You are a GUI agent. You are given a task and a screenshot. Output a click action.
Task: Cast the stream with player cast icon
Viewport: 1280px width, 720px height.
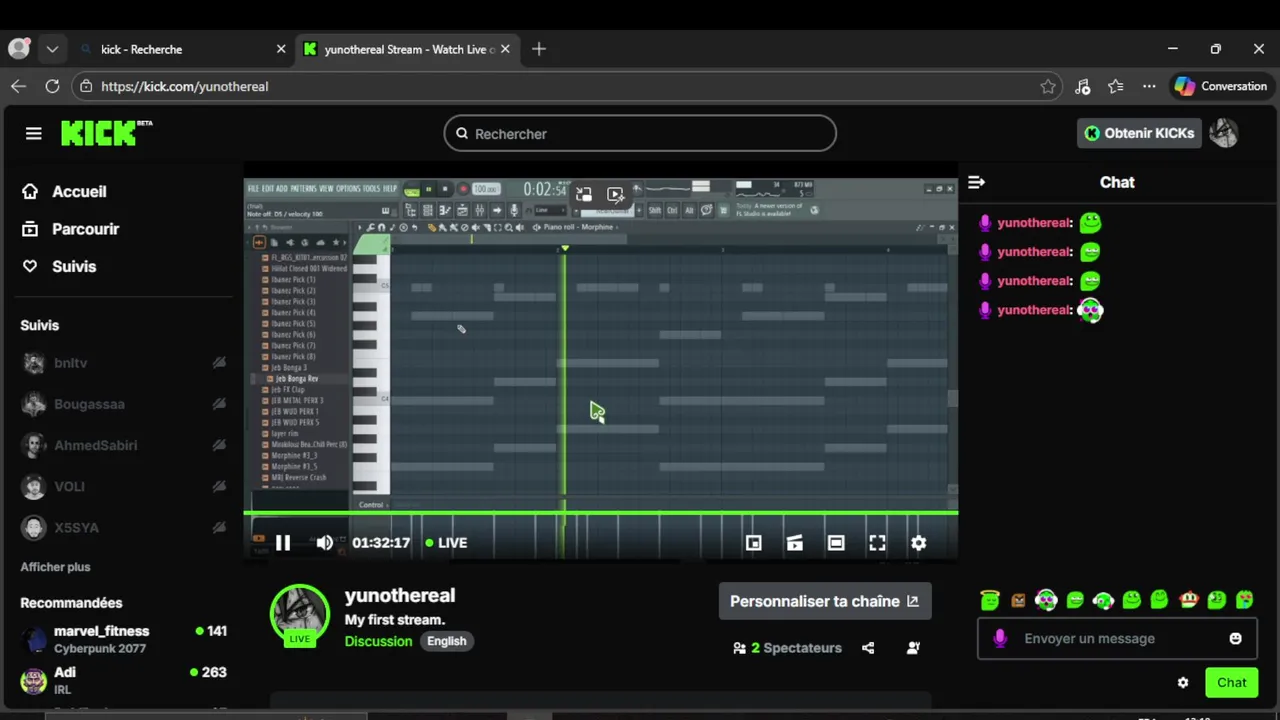795,542
